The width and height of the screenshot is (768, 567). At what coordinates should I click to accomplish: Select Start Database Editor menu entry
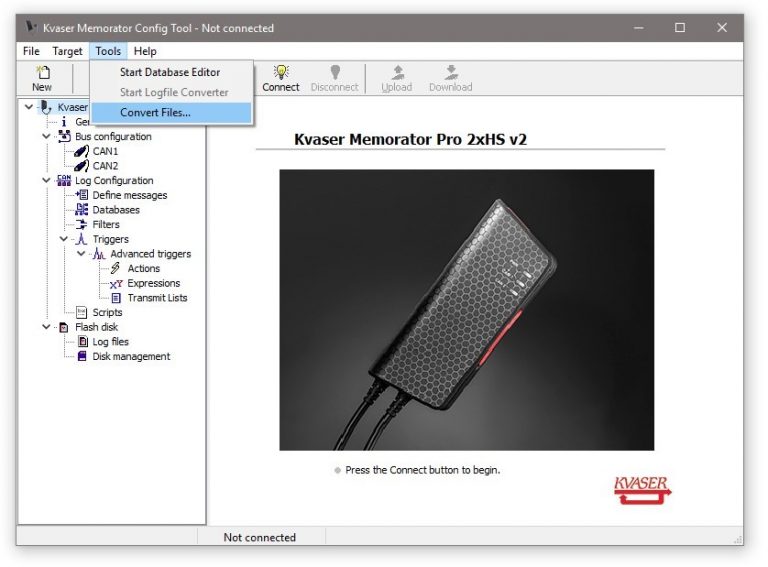click(170, 72)
